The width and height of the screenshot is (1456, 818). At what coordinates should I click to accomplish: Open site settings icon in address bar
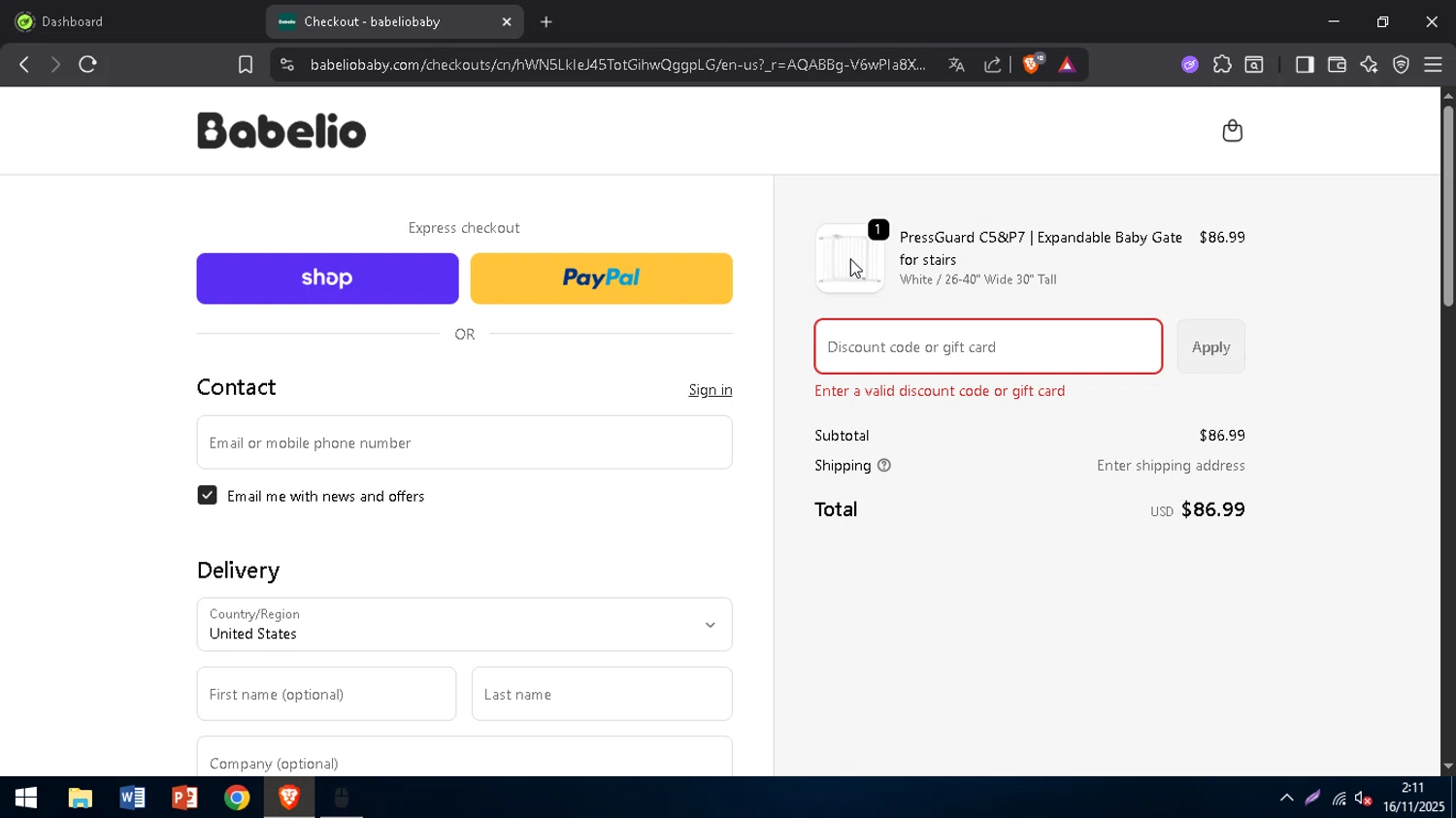pyautogui.click(x=286, y=65)
